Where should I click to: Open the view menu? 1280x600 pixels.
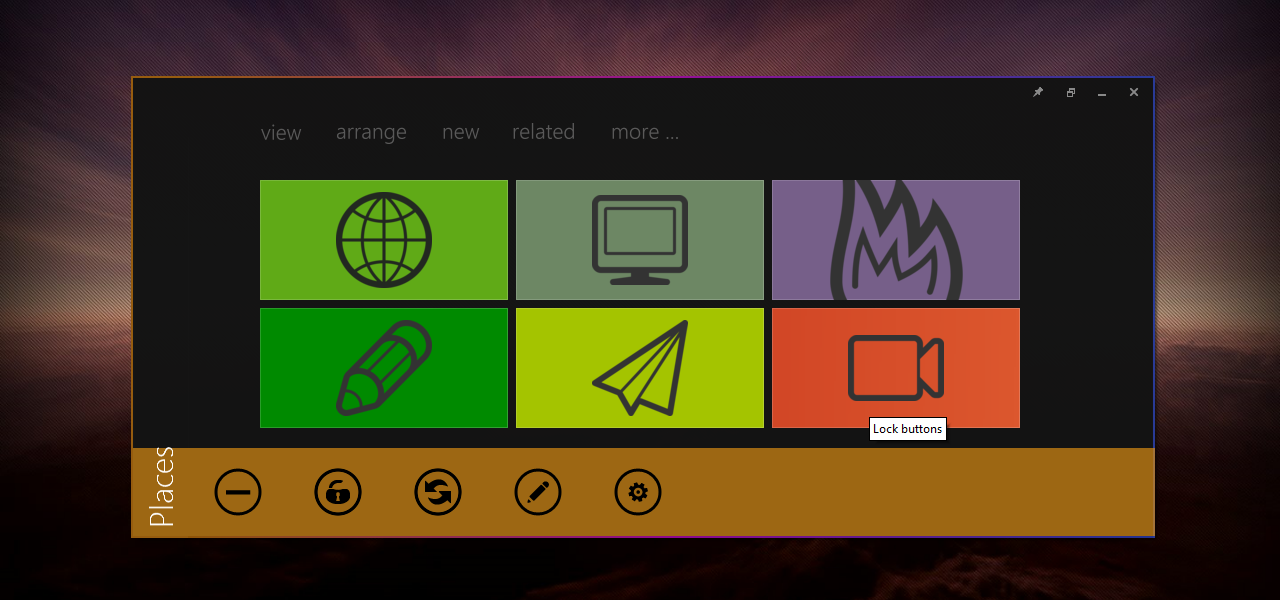281,133
